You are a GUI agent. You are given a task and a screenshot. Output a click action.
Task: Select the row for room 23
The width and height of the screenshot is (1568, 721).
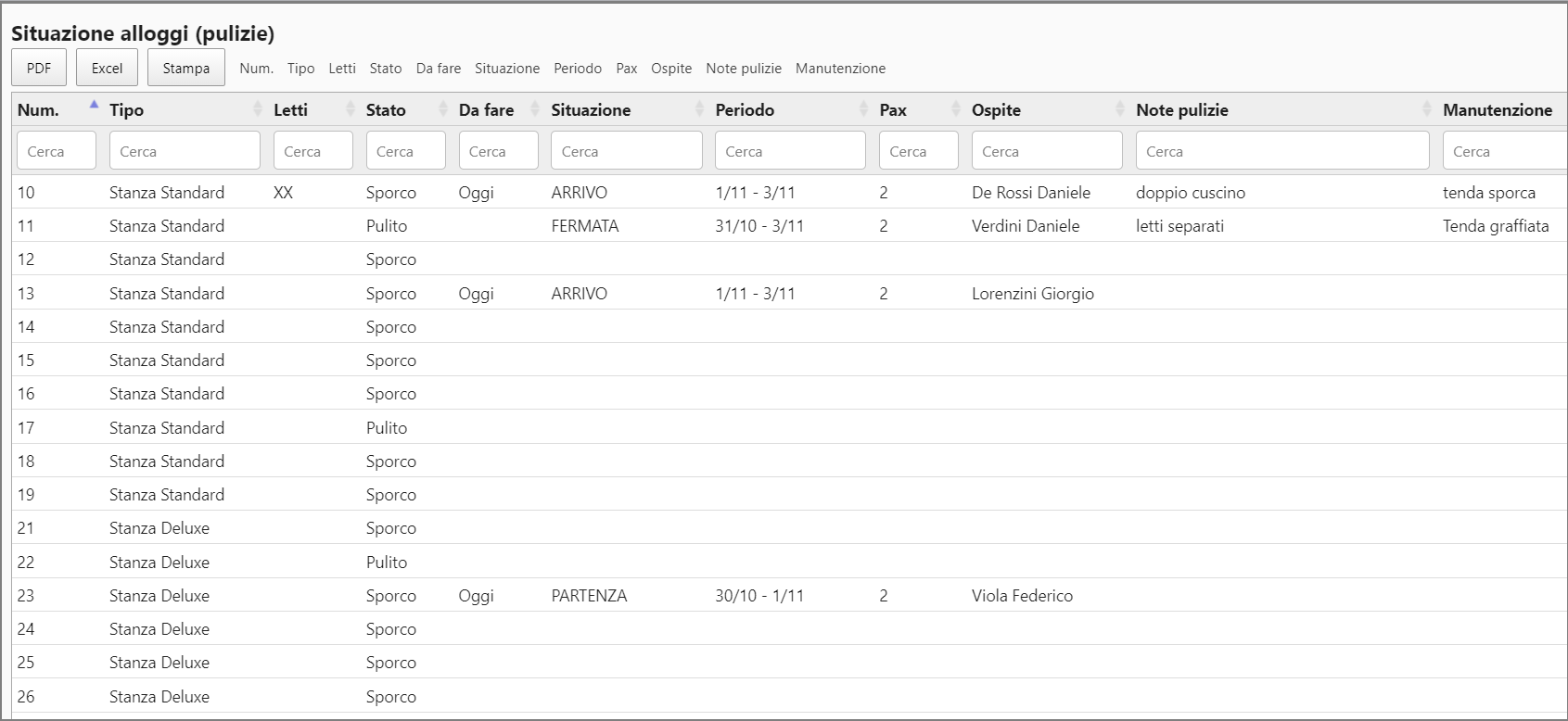click(26, 596)
